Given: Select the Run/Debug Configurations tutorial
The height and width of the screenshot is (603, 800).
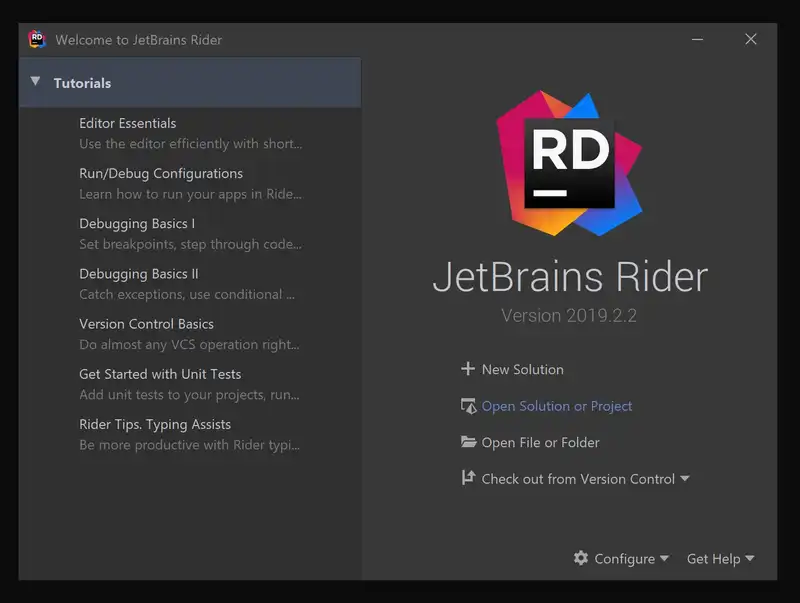Looking at the screenshot, I should coord(161,173).
